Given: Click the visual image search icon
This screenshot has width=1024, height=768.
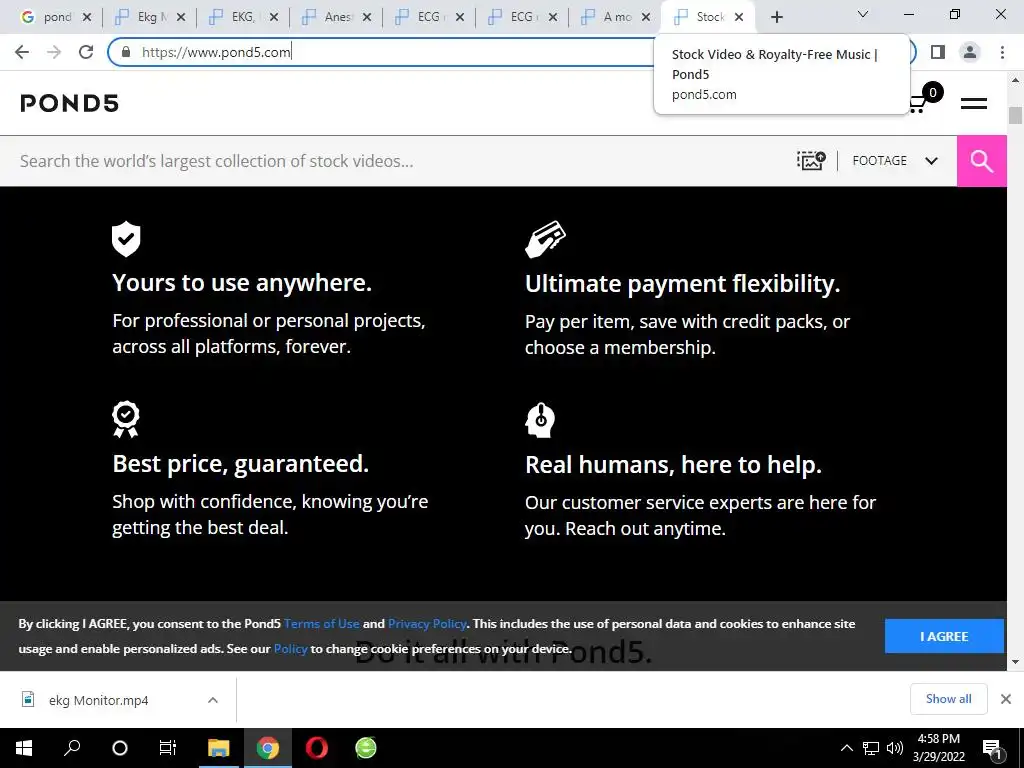Looking at the screenshot, I should (811, 161).
